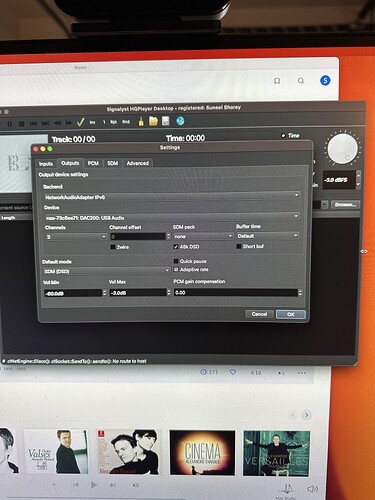Click the pause icon in HQPlayer toolbar
This screenshot has height=500, width=375.
(10, 124)
